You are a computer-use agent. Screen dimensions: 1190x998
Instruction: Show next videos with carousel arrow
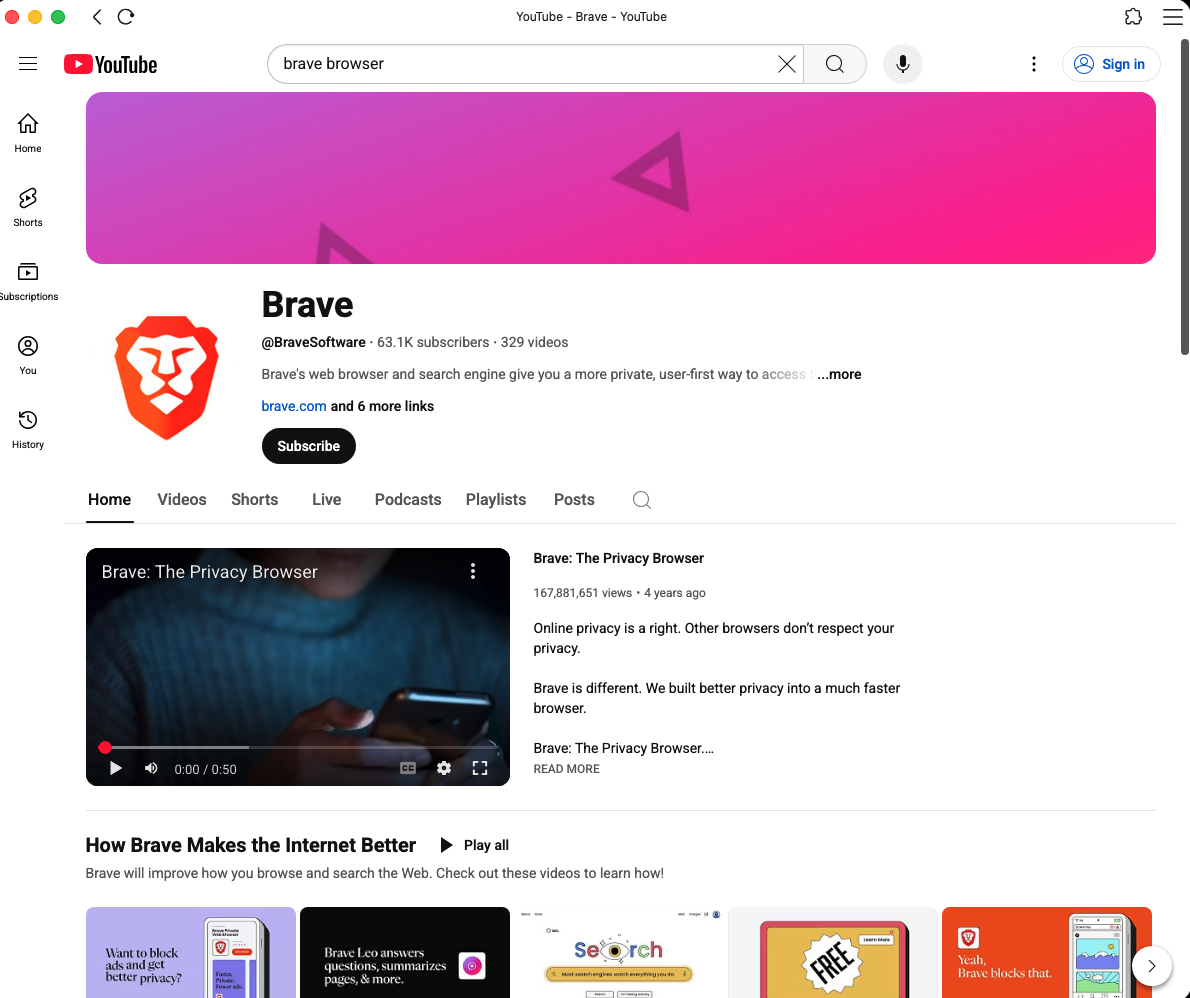(1151, 966)
